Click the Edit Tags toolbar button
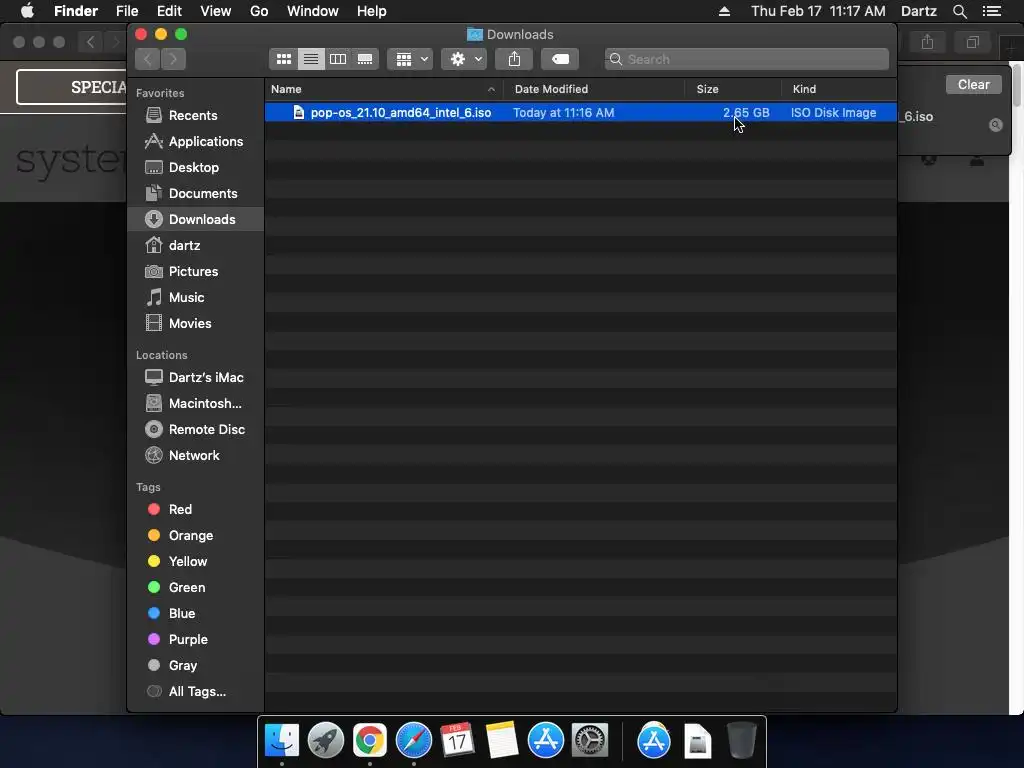 (x=560, y=59)
